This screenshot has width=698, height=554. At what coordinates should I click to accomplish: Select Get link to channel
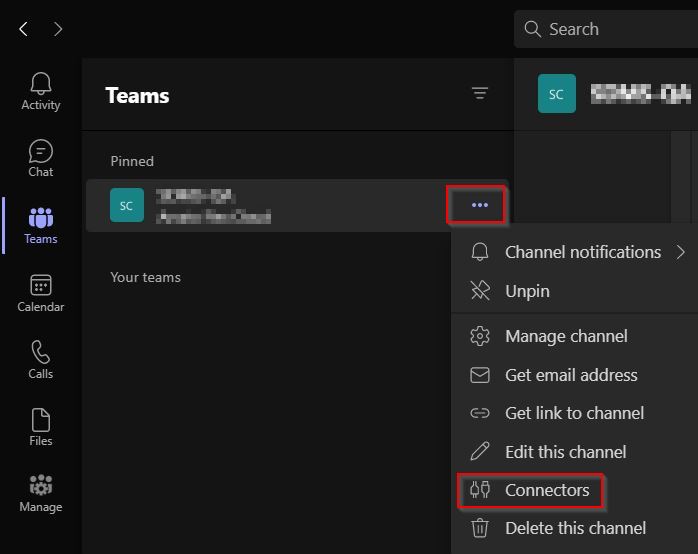click(574, 413)
